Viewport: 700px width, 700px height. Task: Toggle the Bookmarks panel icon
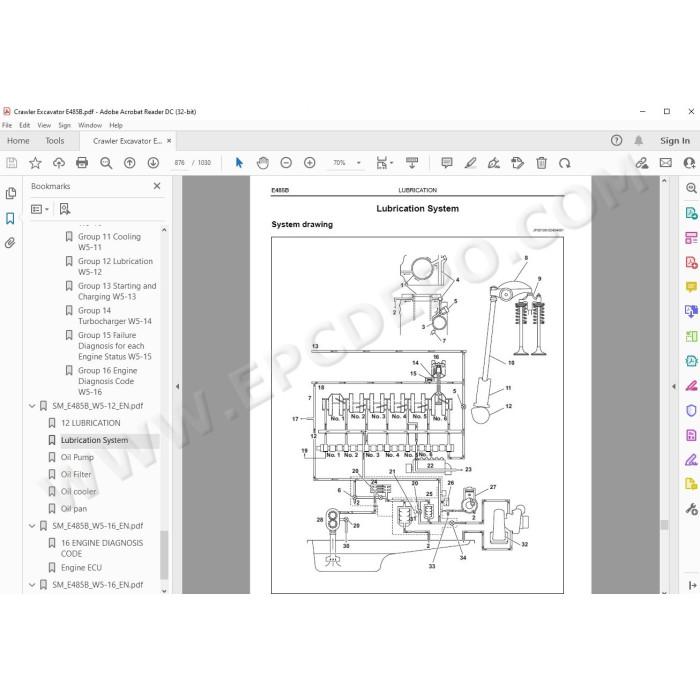[10, 218]
